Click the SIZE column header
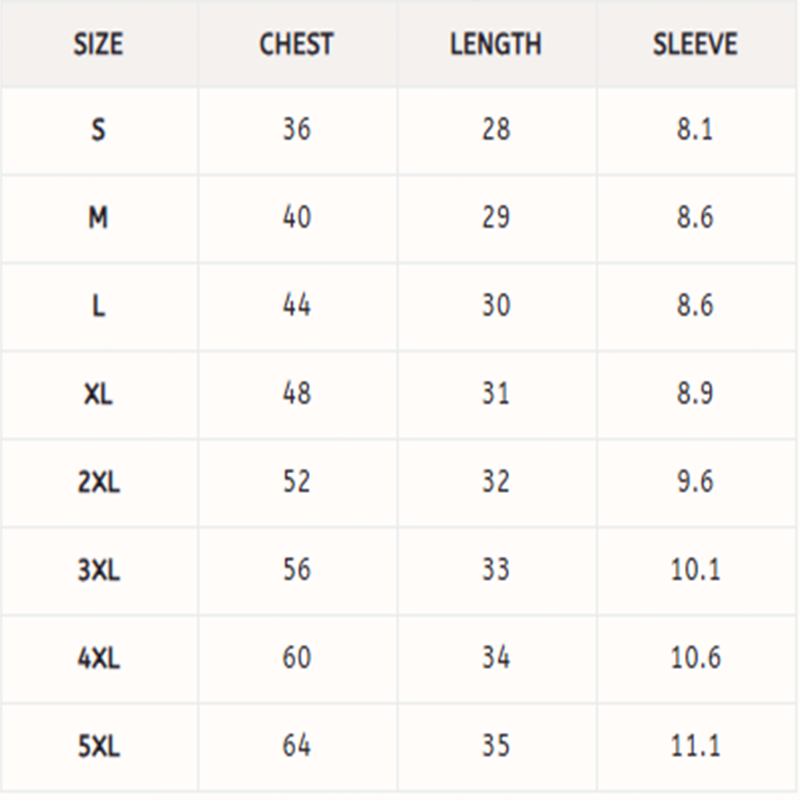Viewport: 800px width, 800px height. (98, 45)
